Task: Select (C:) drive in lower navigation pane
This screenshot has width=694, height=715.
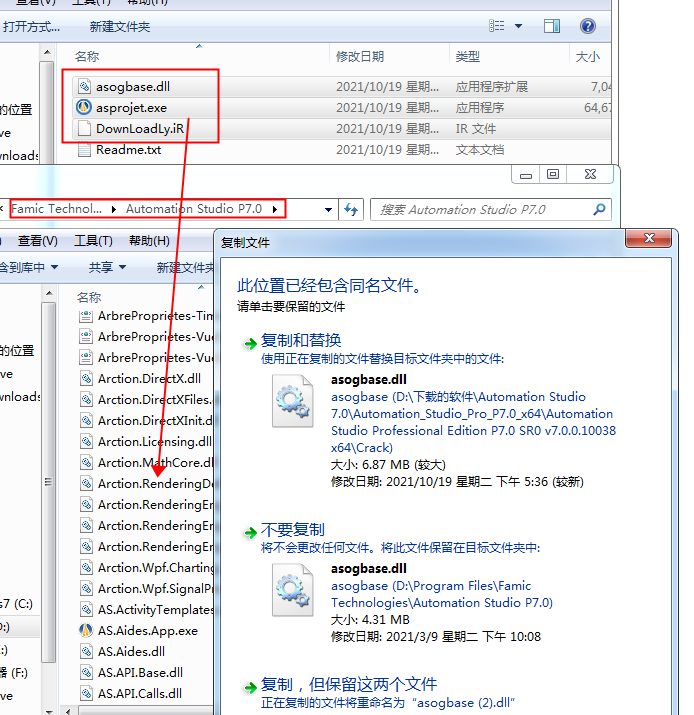Action: 16,604
